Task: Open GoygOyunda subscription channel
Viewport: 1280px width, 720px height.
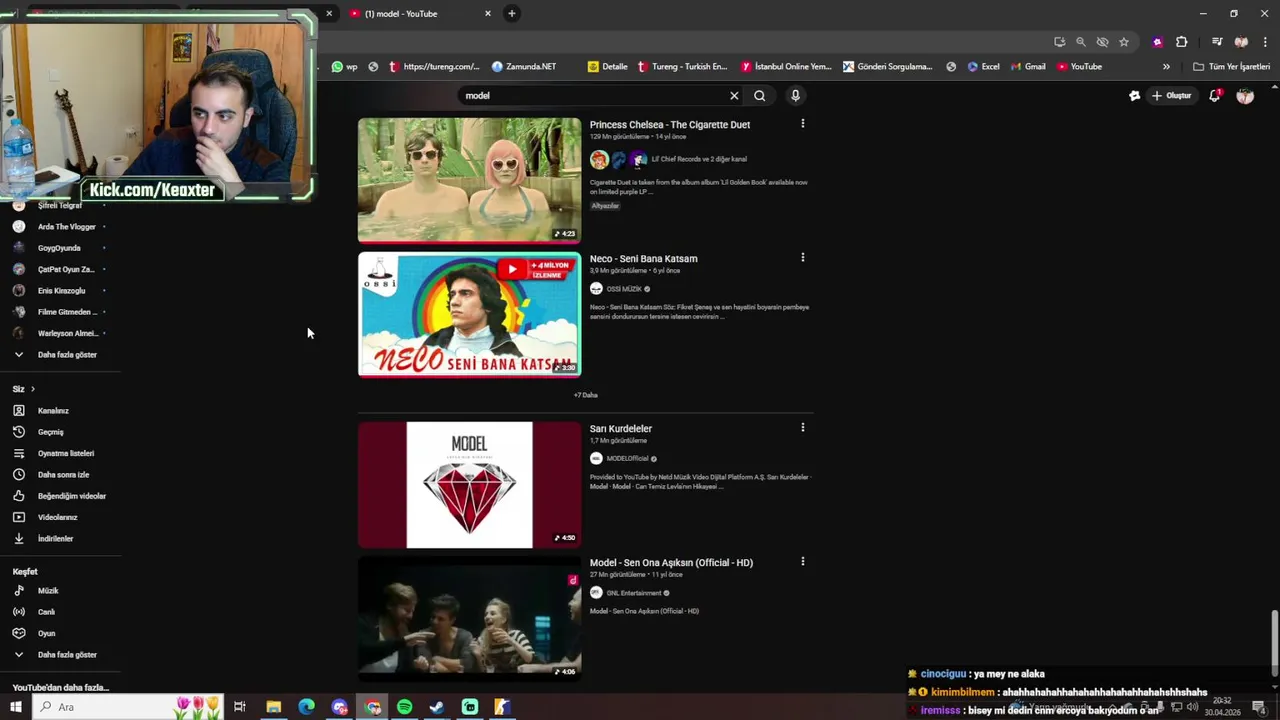Action: click(60, 248)
